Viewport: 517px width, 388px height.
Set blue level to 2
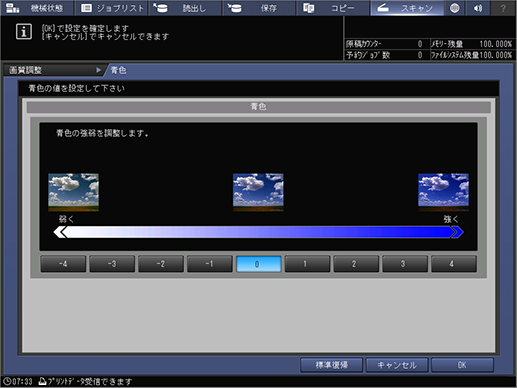tap(356, 264)
